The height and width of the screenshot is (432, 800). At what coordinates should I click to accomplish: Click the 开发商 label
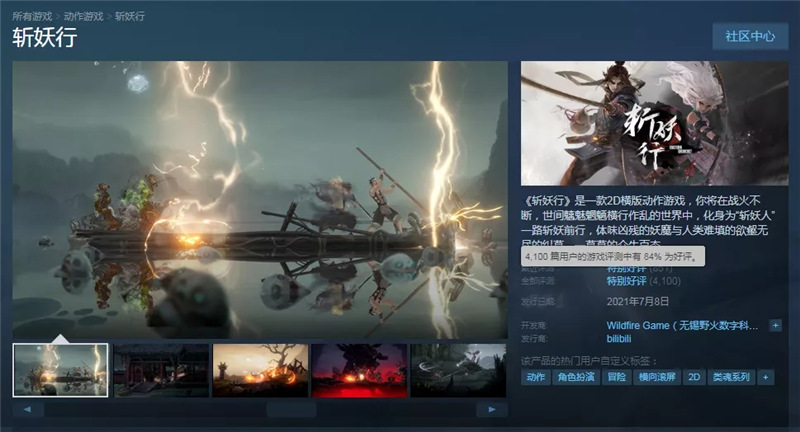click(x=534, y=325)
